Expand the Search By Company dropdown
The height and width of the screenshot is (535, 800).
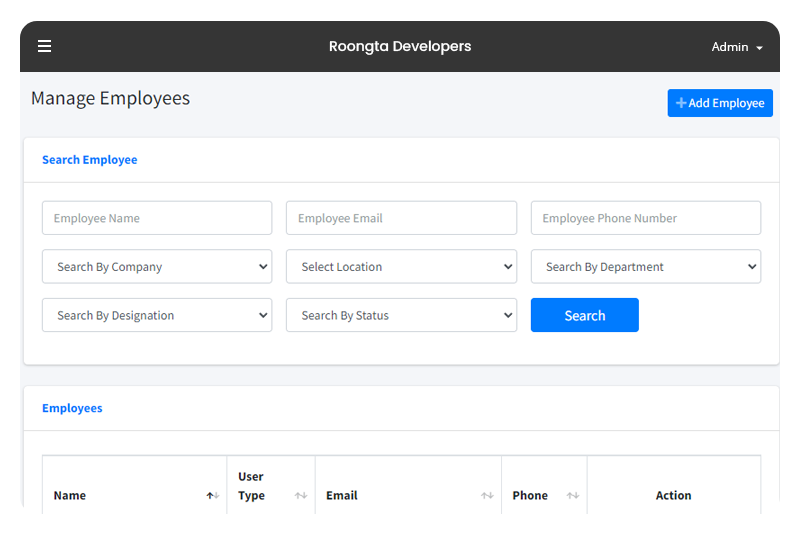click(x=157, y=267)
